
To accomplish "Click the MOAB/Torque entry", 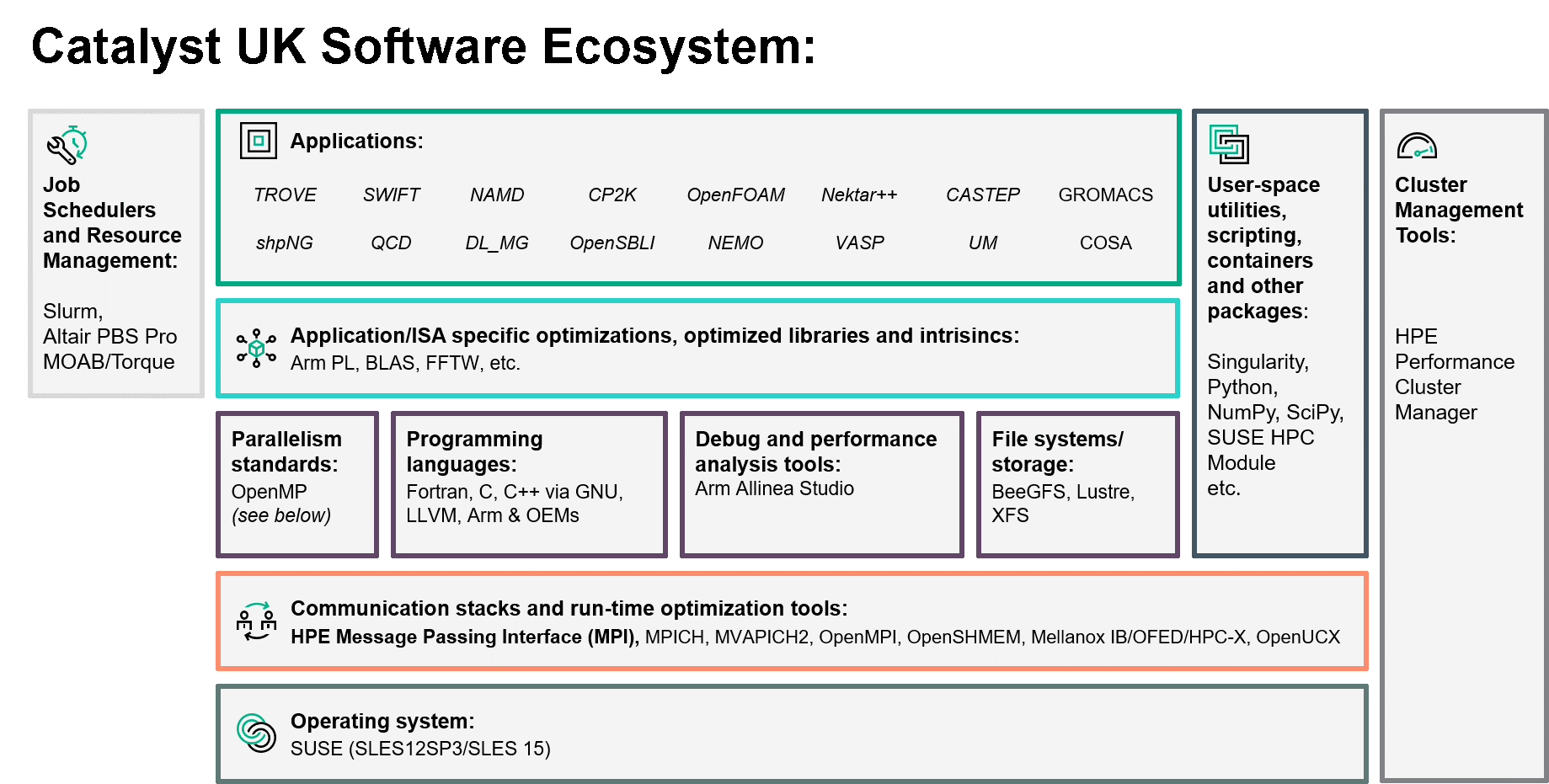I will tap(109, 362).
